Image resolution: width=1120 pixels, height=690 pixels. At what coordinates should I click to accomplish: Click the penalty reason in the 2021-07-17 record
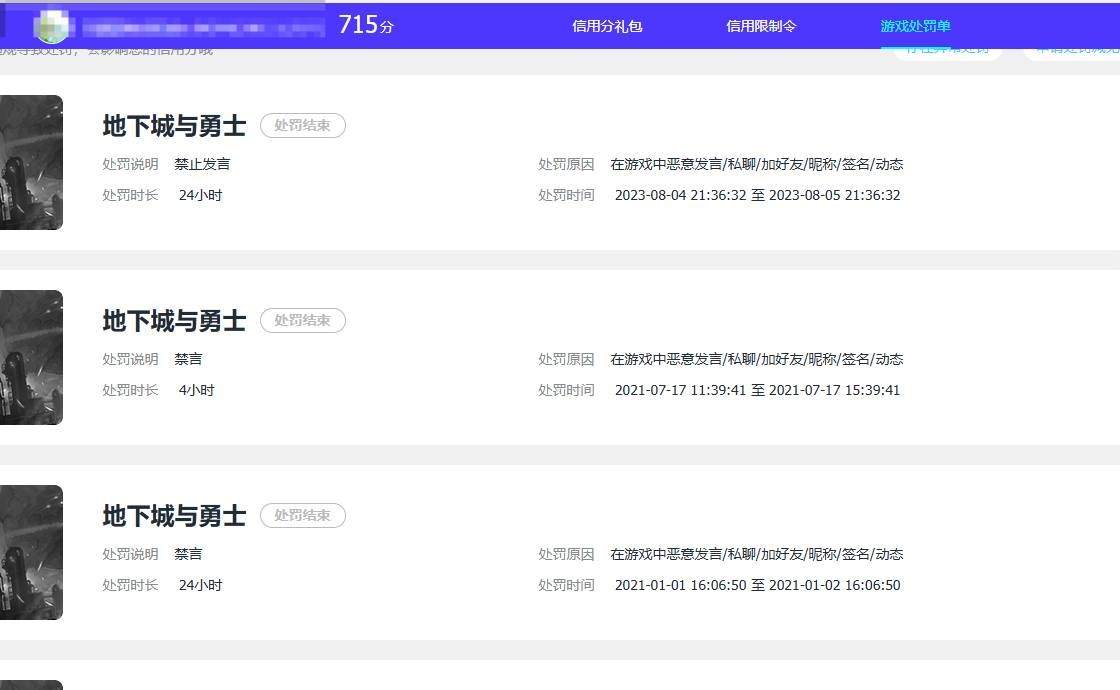tap(756, 359)
